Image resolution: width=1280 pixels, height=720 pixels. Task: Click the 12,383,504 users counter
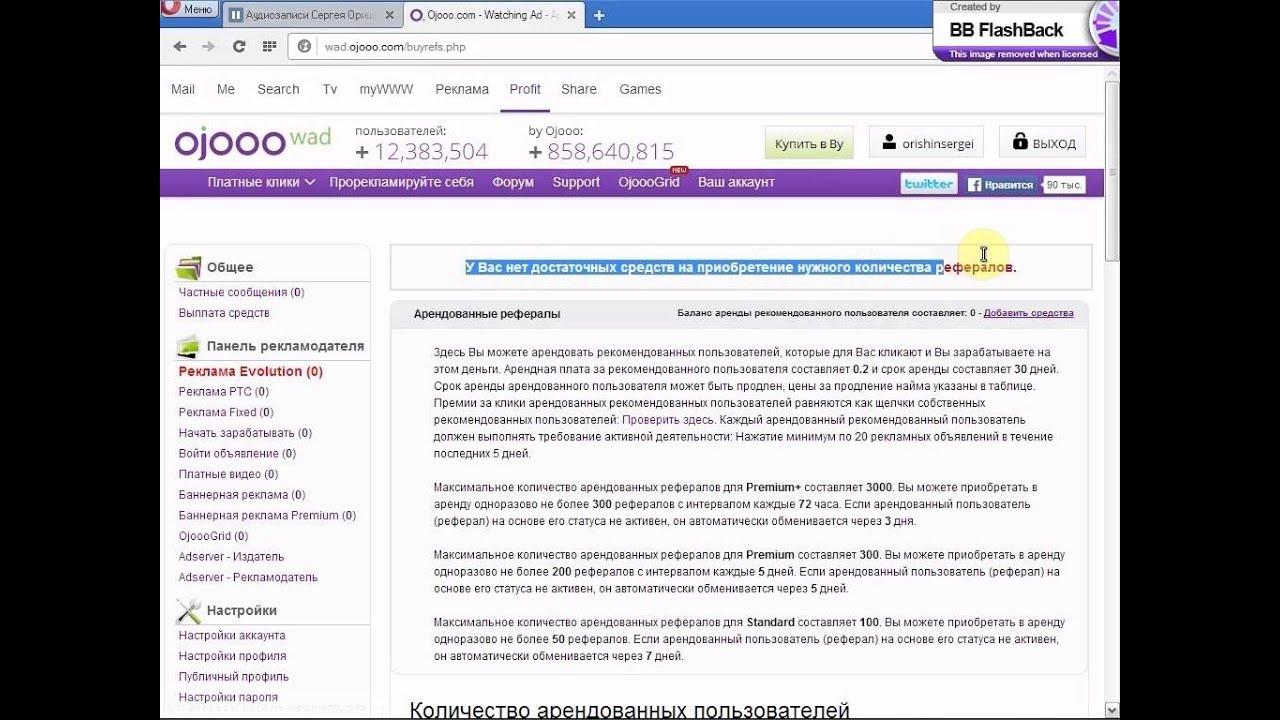point(431,152)
